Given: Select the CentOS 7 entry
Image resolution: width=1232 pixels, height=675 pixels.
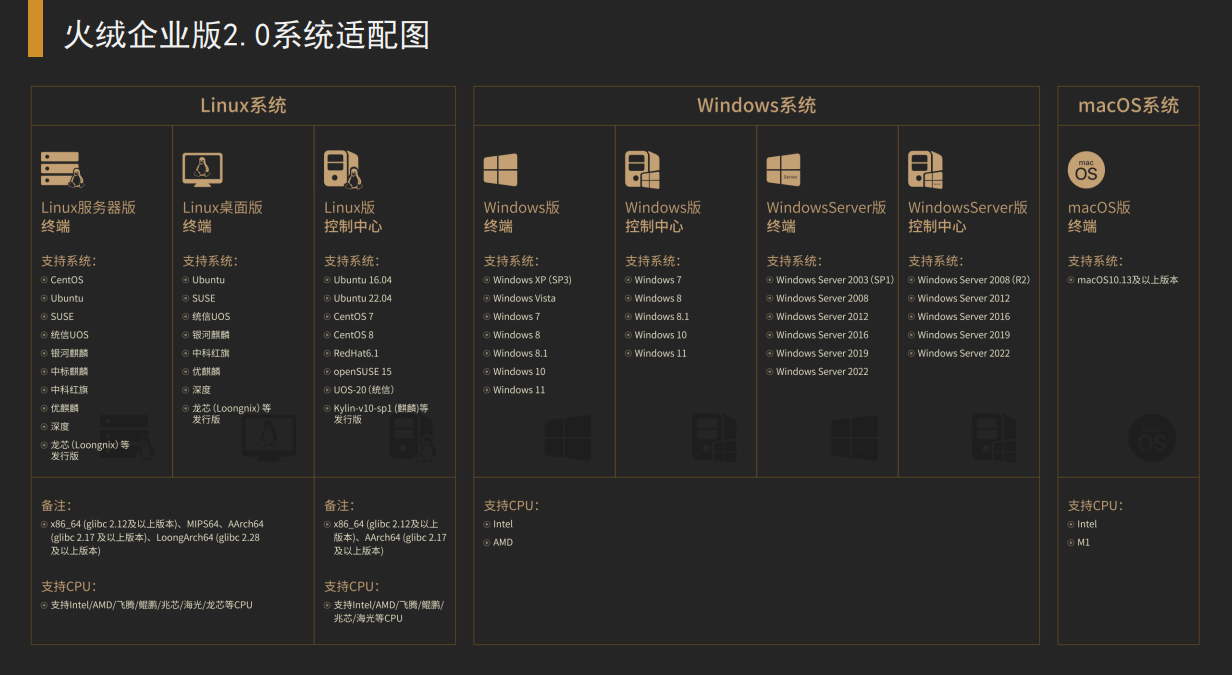Looking at the screenshot, I should point(354,317).
